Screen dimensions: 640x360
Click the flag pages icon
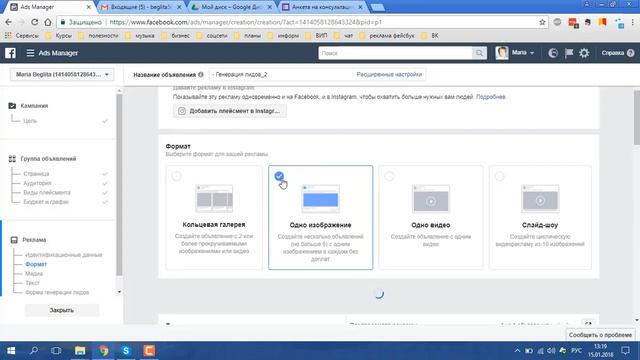[569, 53]
